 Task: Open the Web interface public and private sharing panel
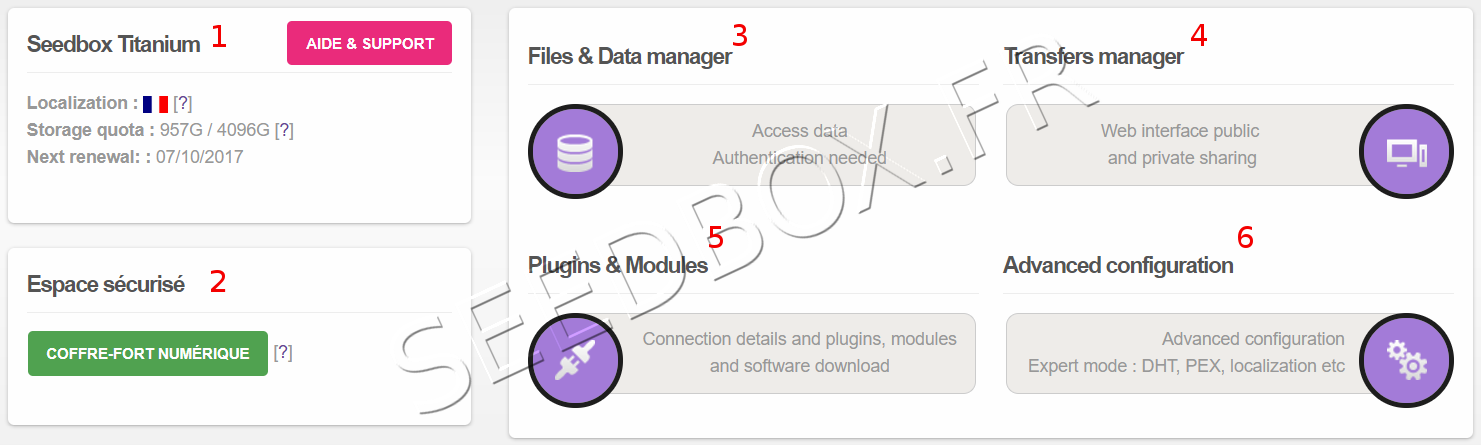[x=1180, y=145]
